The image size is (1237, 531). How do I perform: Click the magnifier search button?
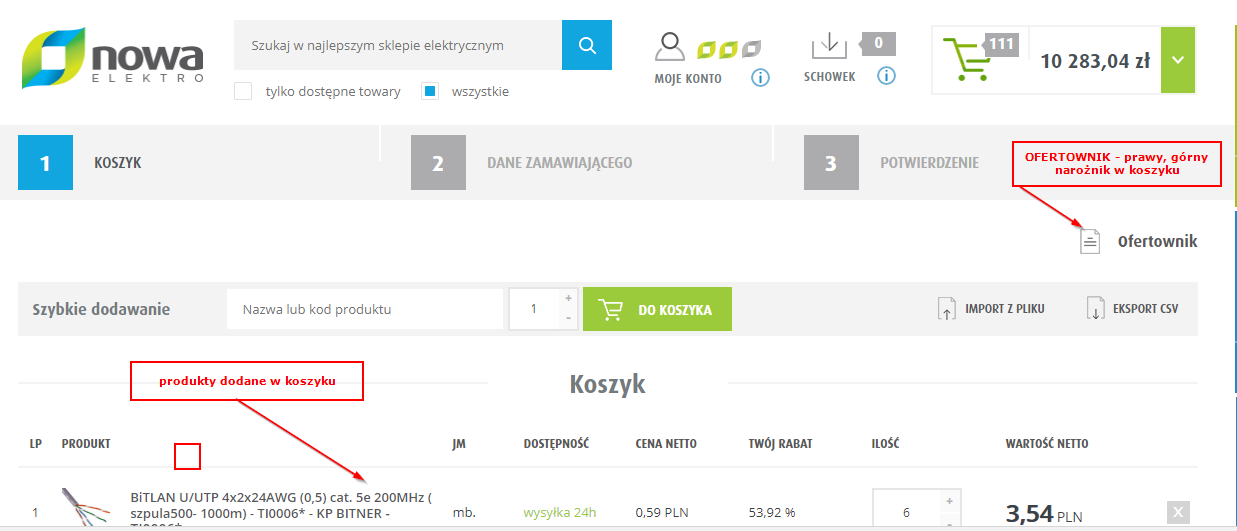click(587, 45)
